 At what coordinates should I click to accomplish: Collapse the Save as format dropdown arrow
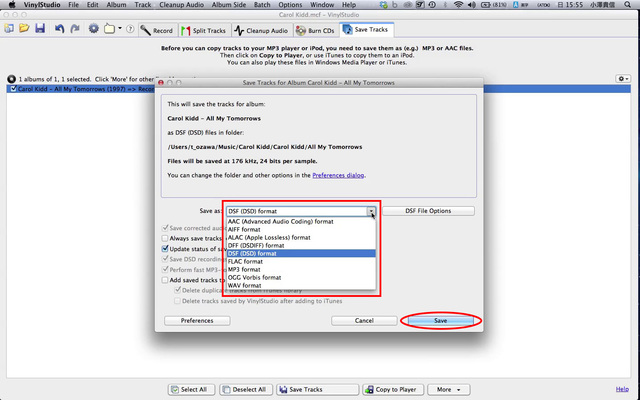[371, 211]
